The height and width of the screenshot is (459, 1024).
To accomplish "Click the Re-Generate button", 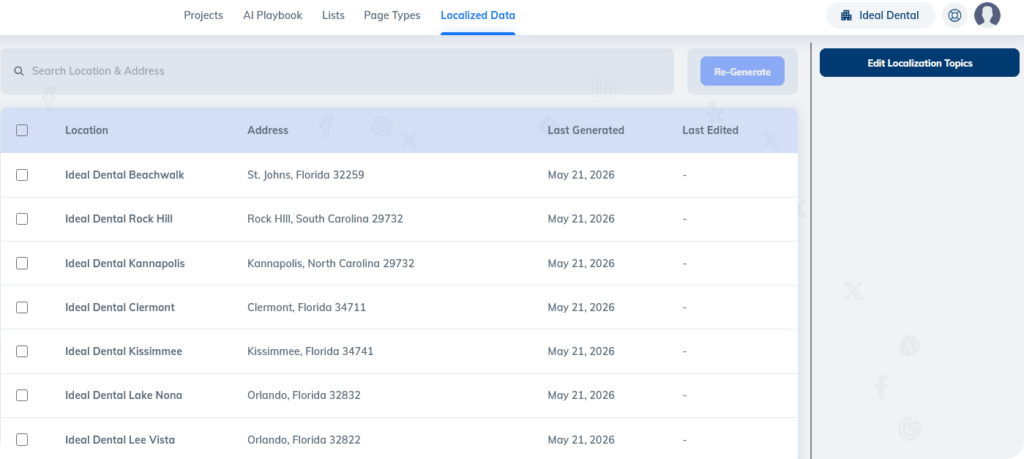I will pyautogui.click(x=743, y=71).
